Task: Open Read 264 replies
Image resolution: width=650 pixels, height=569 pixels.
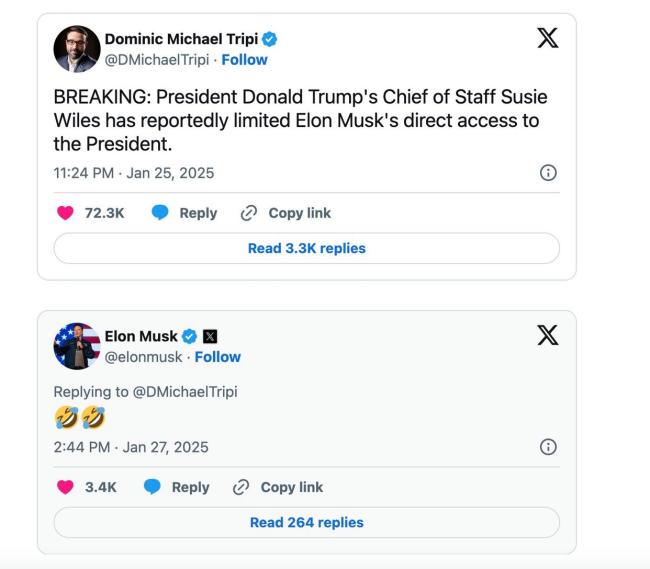Action: [x=306, y=522]
